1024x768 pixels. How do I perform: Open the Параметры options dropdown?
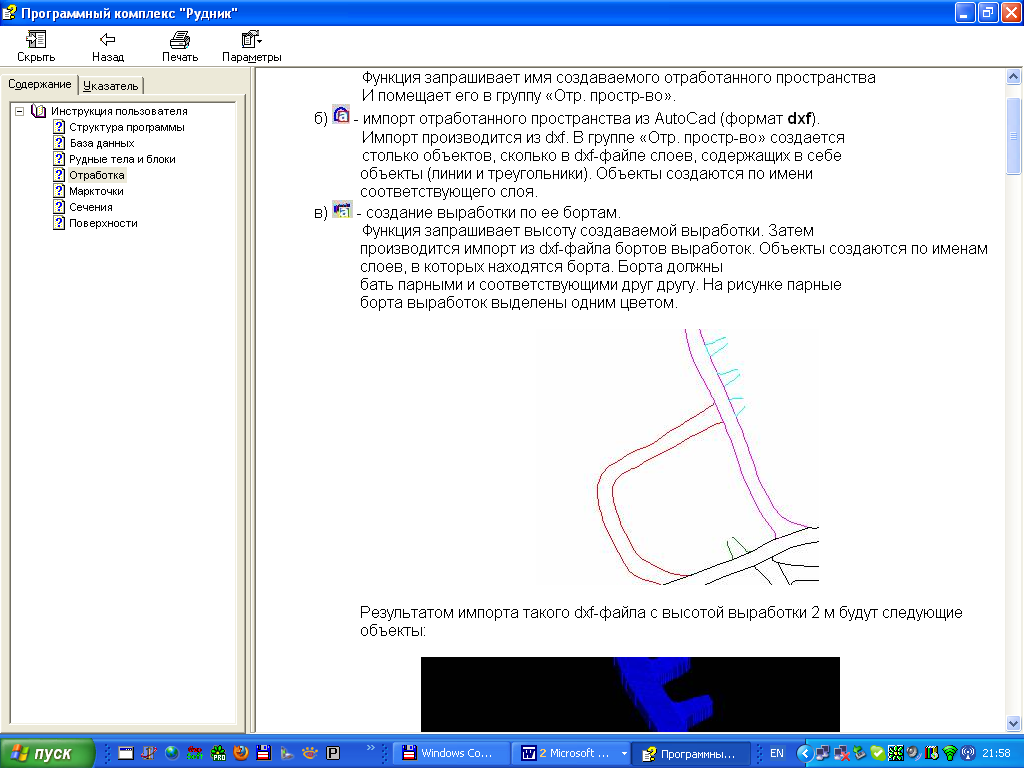[x=251, y=46]
